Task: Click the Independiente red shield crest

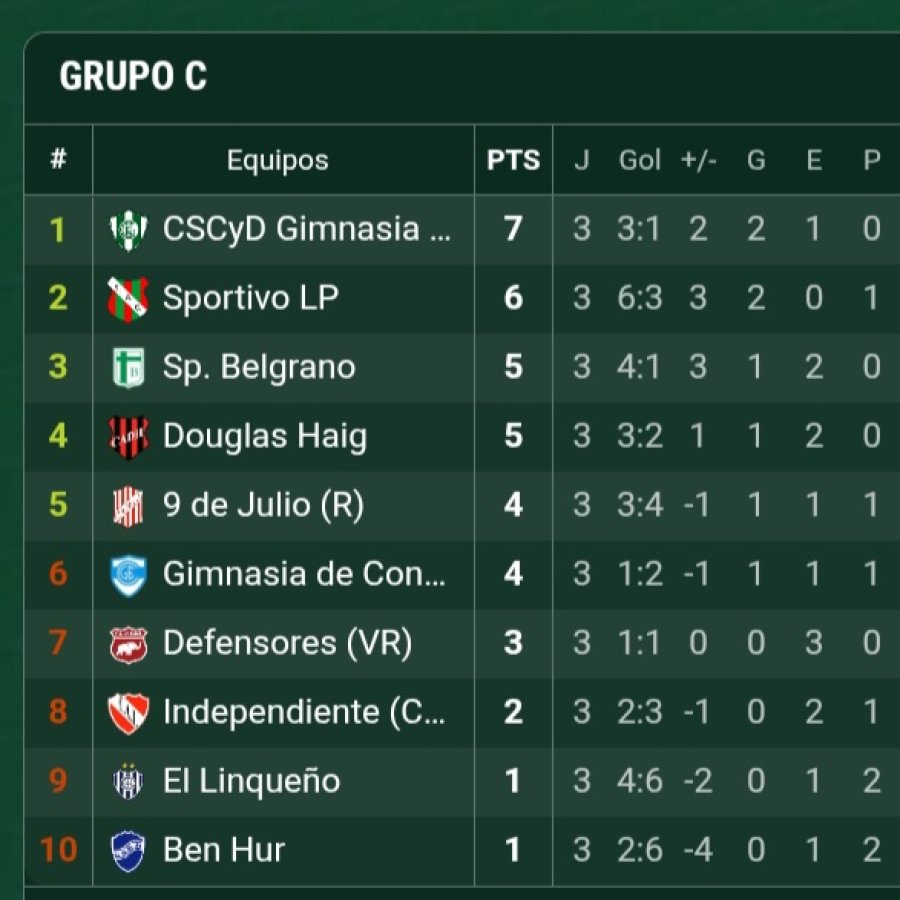Action: tap(128, 712)
